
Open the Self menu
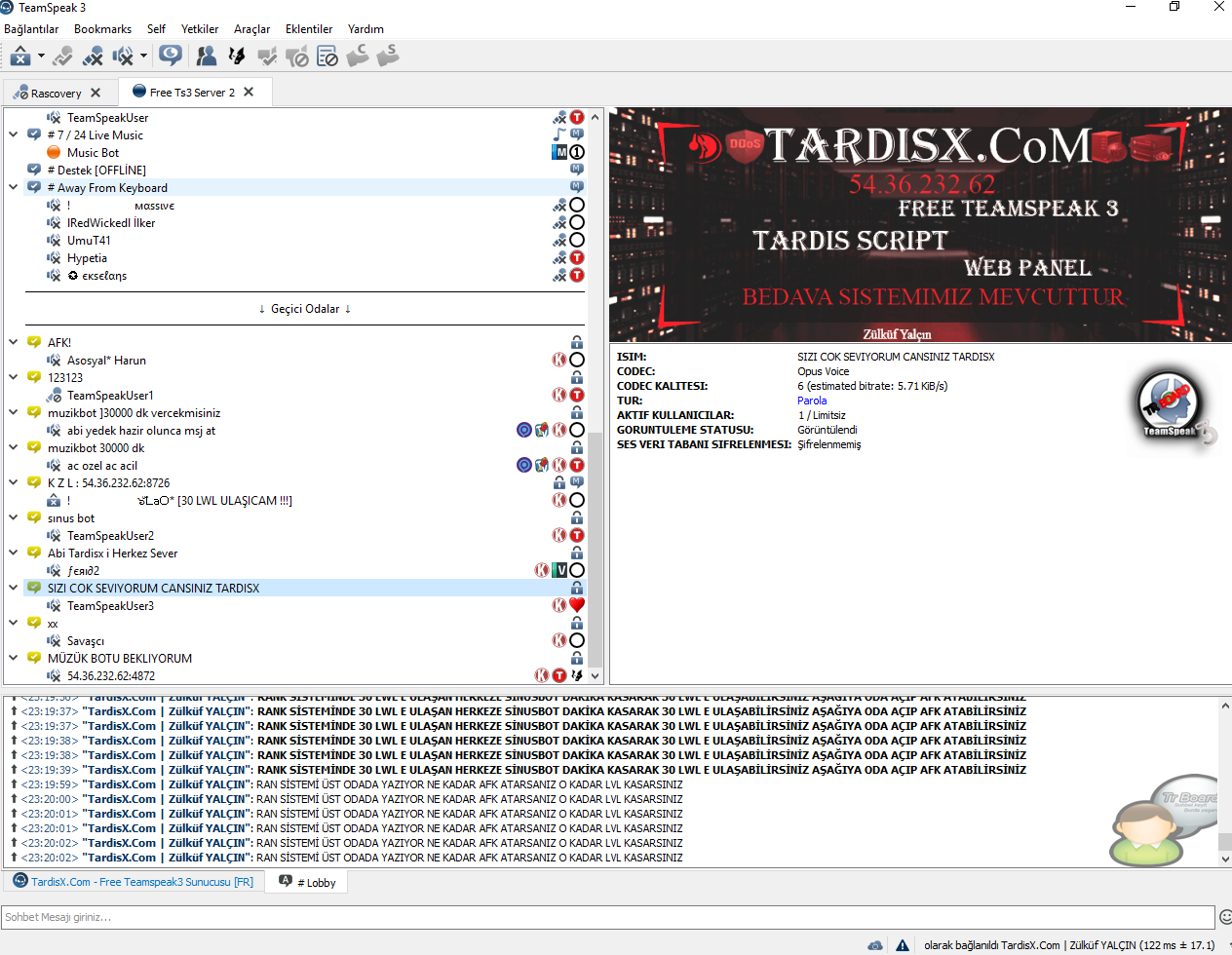156,29
